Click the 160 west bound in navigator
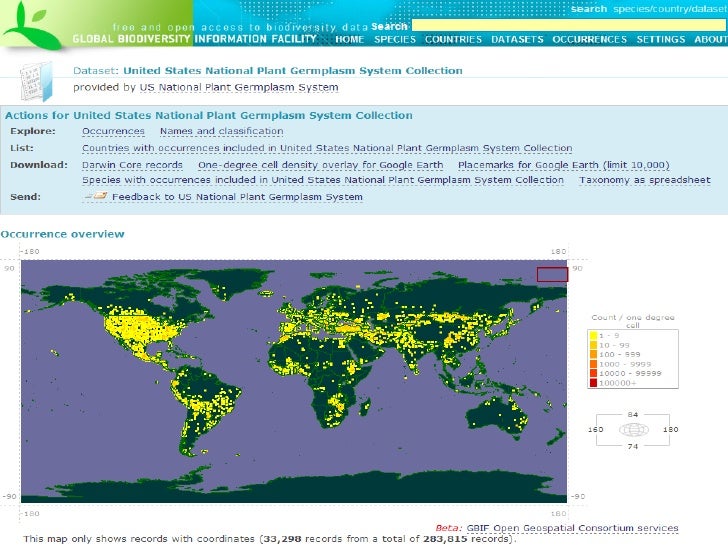 [596, 429]
